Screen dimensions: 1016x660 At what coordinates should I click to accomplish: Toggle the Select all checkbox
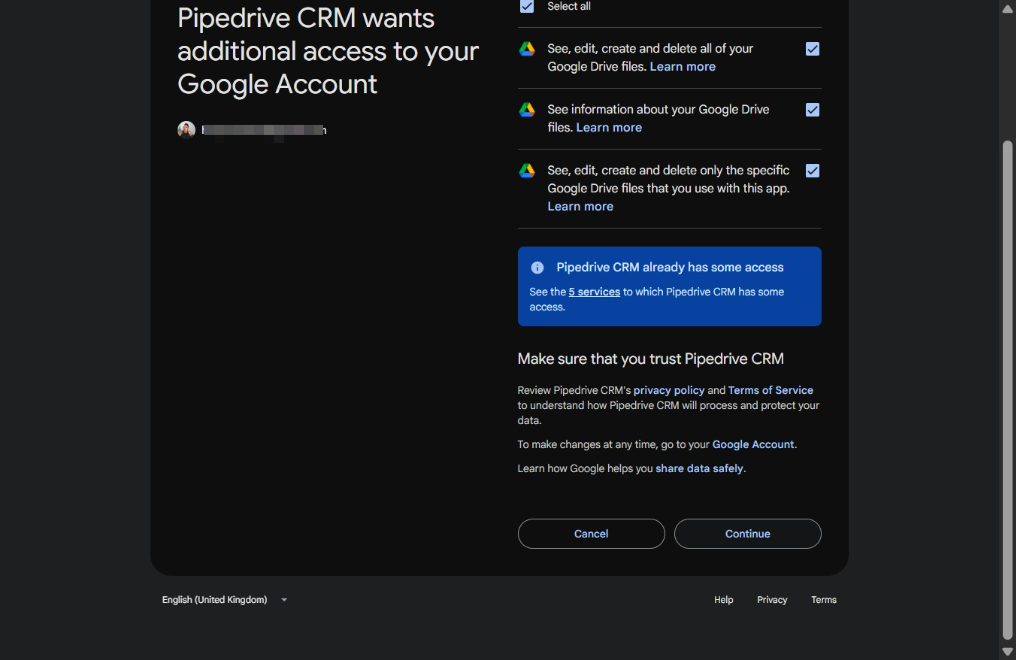[x=527, y=6]
